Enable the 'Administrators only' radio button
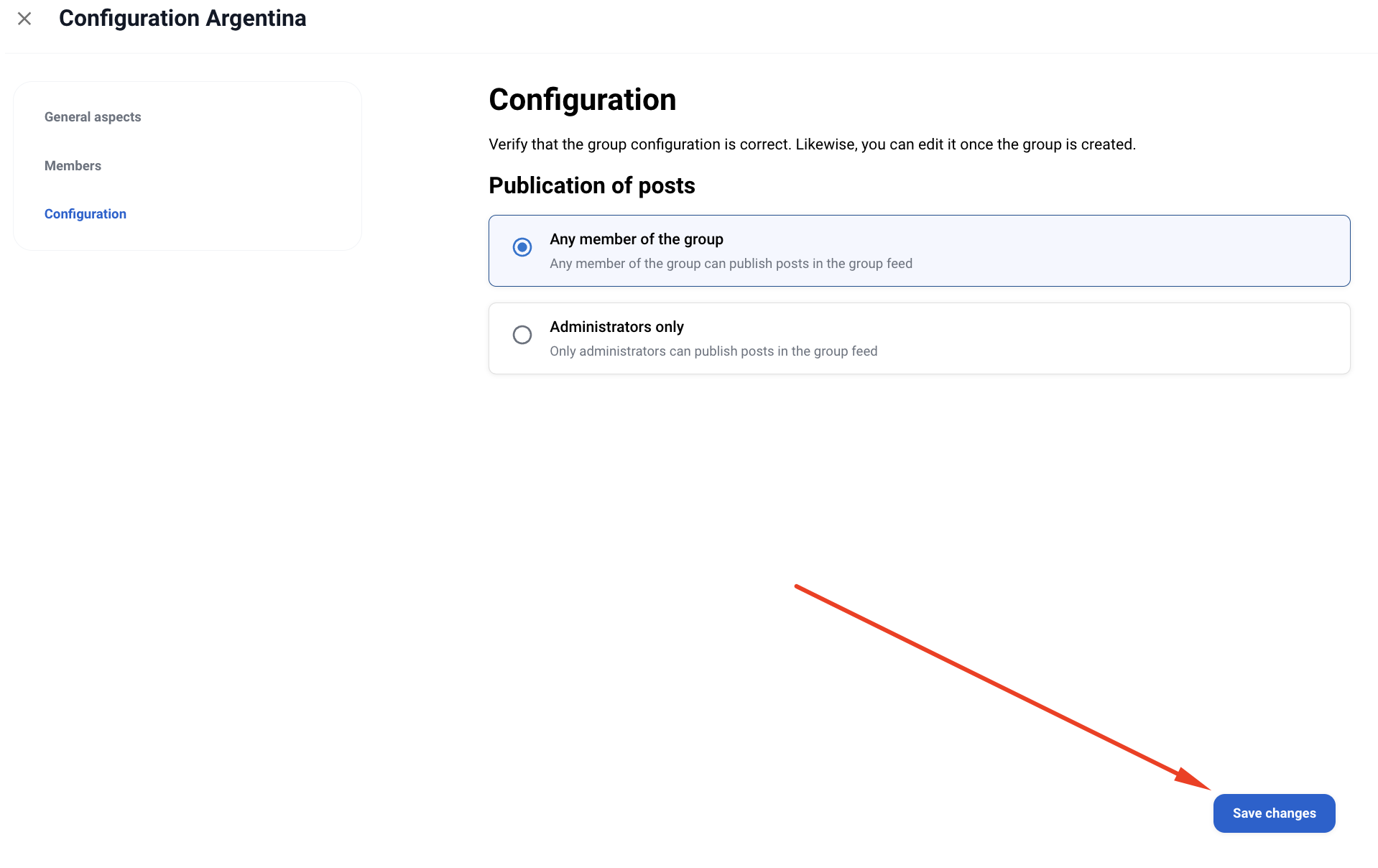 tap(522, 335)
